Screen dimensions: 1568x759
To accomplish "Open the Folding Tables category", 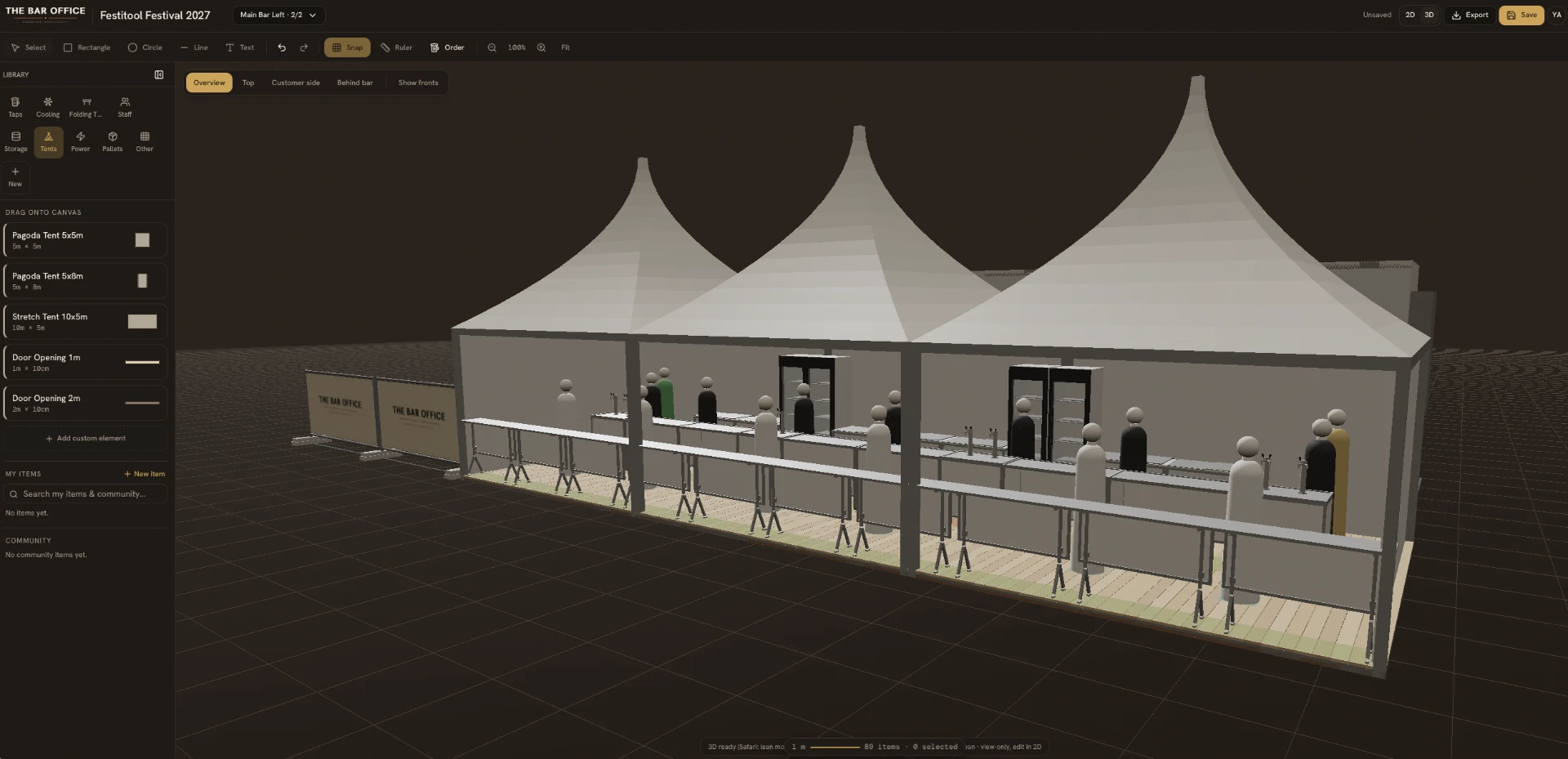I will point(86,107).
